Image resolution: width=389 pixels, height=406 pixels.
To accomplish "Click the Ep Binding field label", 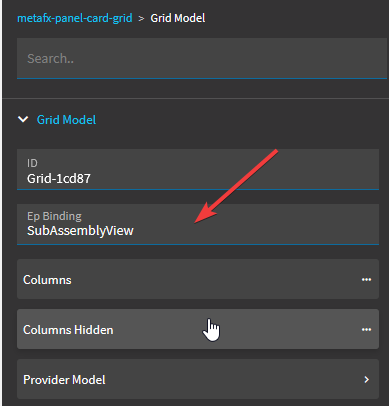I will click(x=54, y=216).
